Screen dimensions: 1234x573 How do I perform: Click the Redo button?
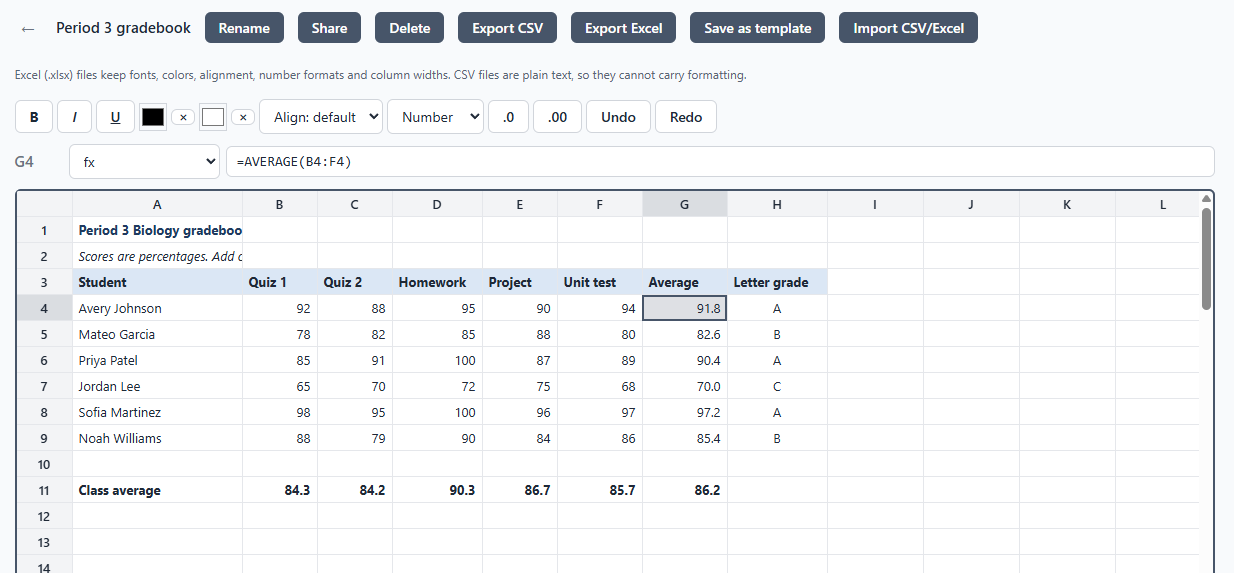(x=686, y=117)
